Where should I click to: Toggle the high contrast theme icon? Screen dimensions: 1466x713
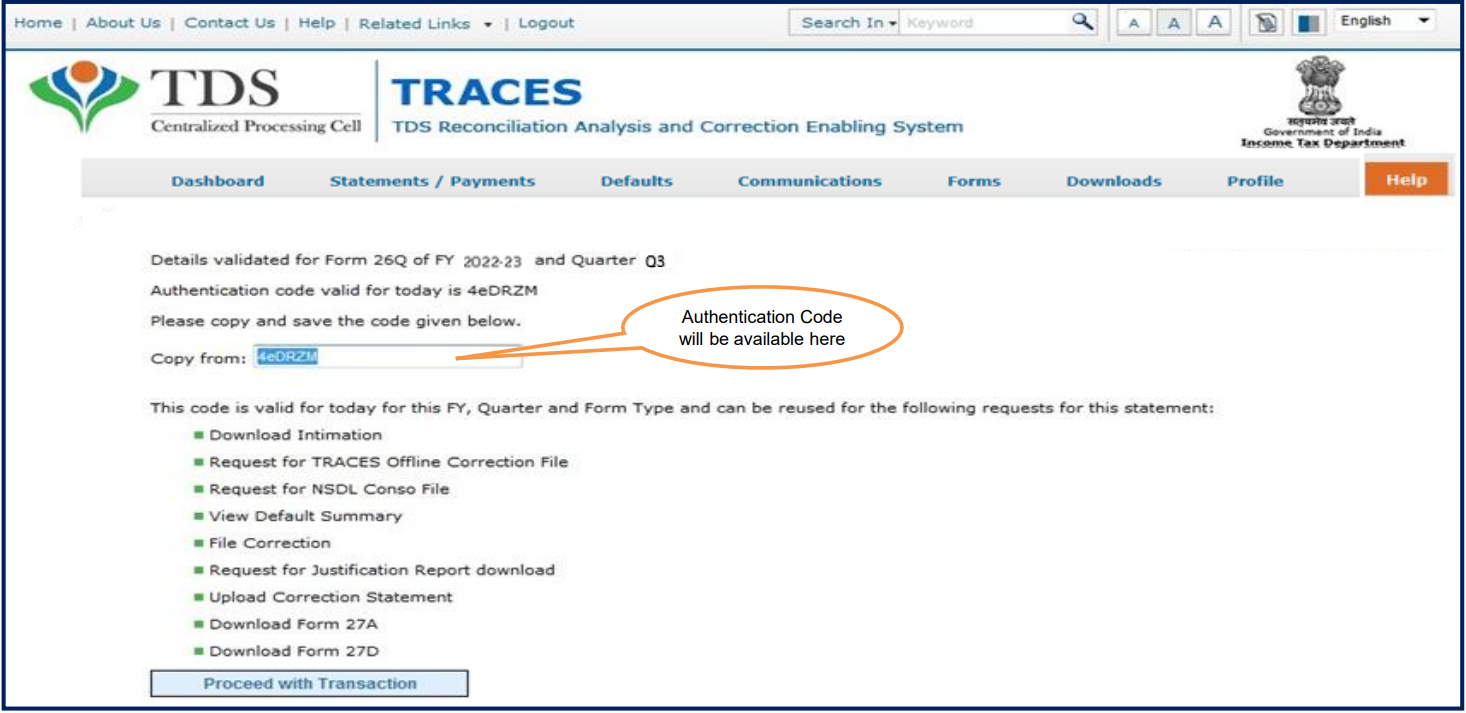(x=1308, y=23)
